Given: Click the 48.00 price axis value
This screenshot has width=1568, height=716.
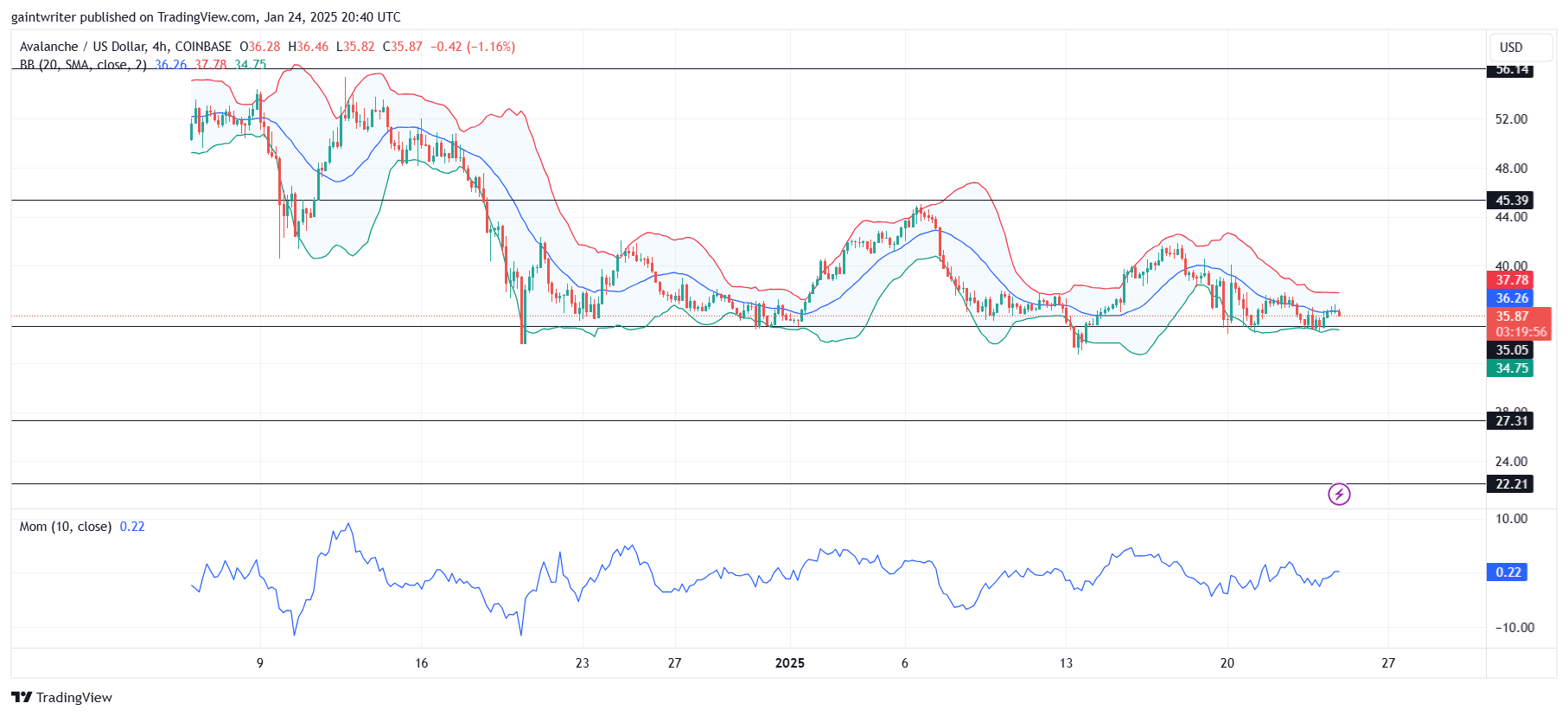Looking at the screenshot, I should pos(1511,169).
